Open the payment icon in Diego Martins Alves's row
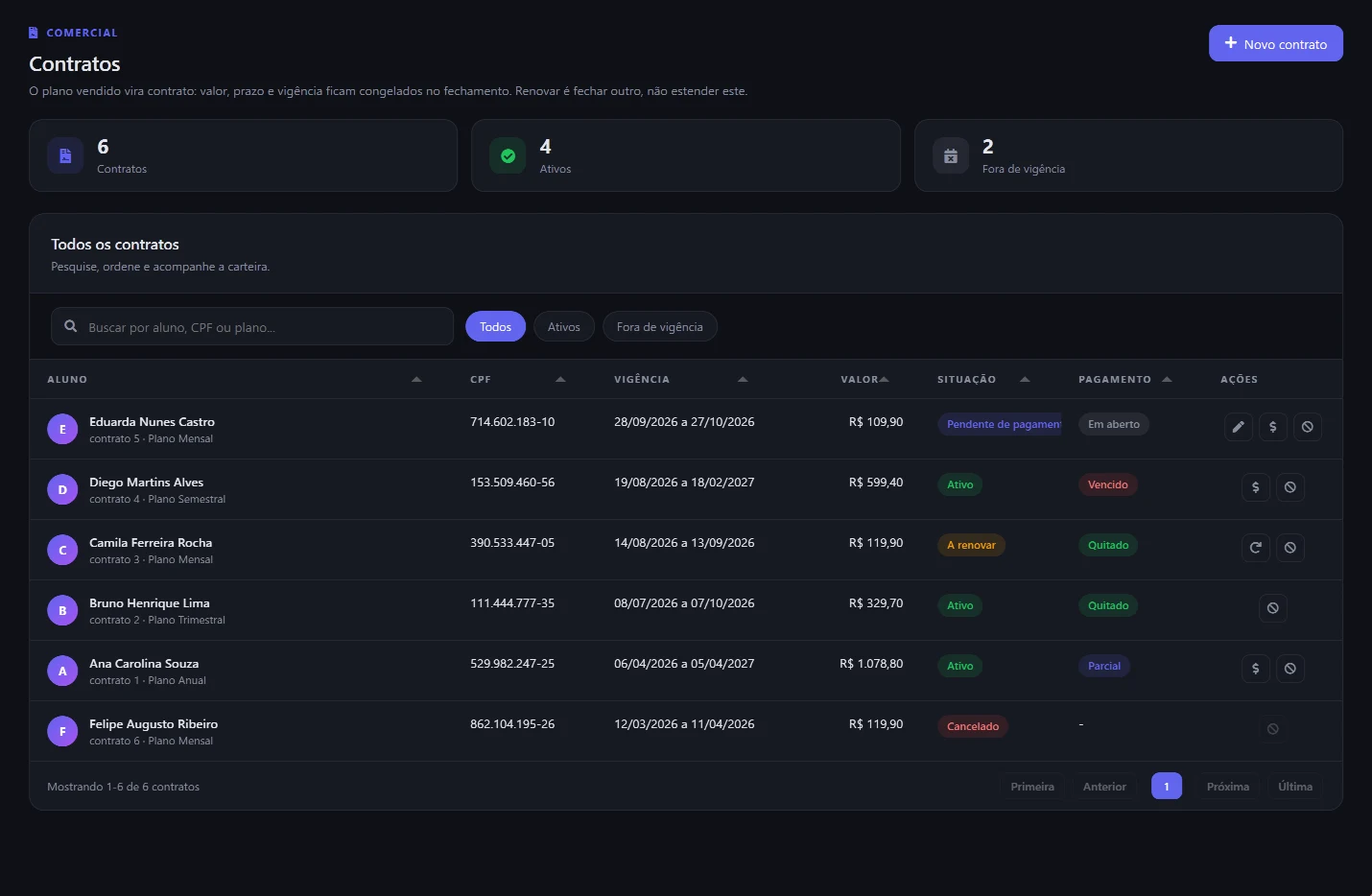This screenshot has width=1372, height=896. (x=1256, y=487)
